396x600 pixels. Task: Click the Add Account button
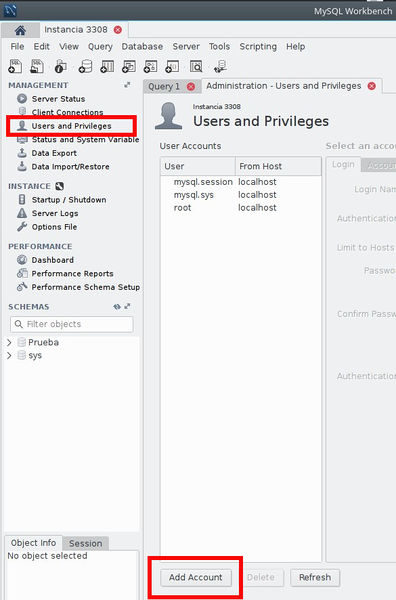tap(196, 577)
